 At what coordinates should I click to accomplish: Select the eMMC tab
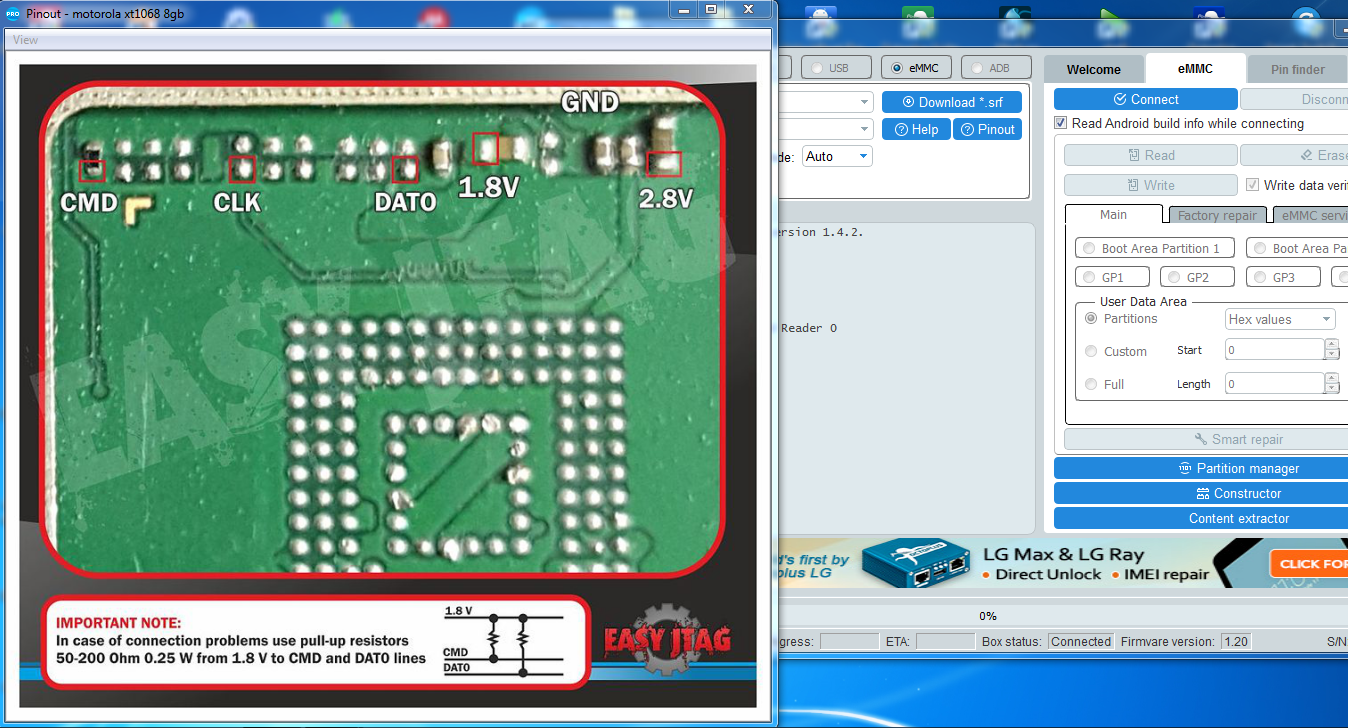click(x=1195, y=68)
